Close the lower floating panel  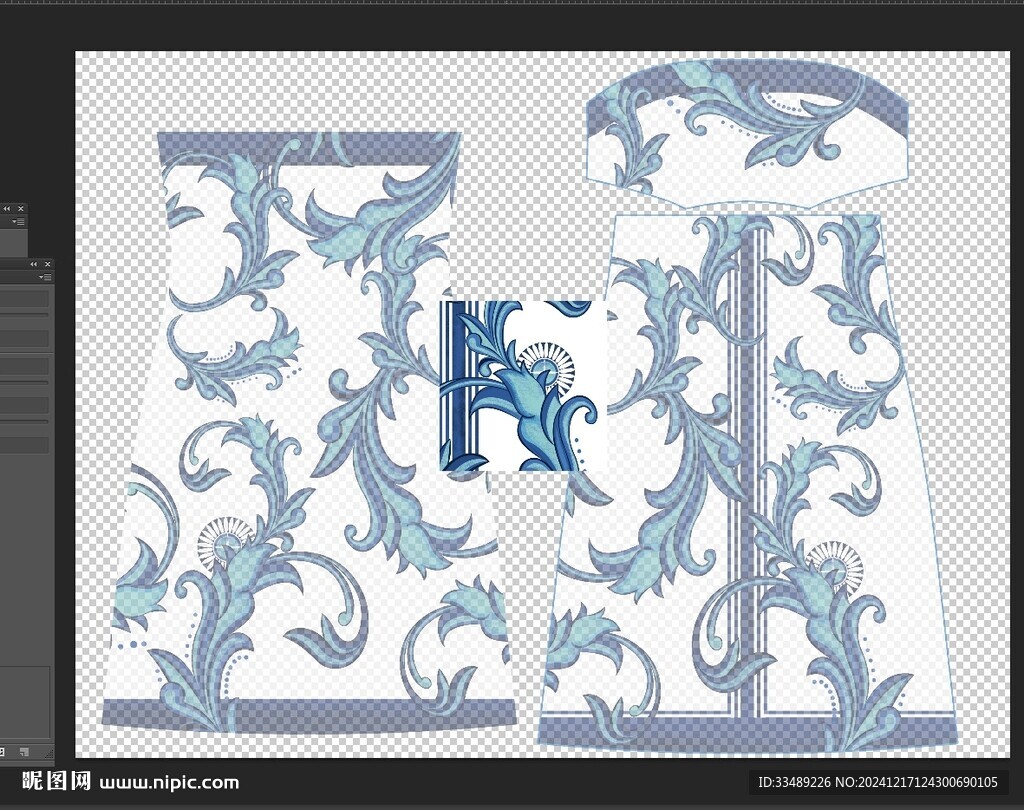coord(48,264)
